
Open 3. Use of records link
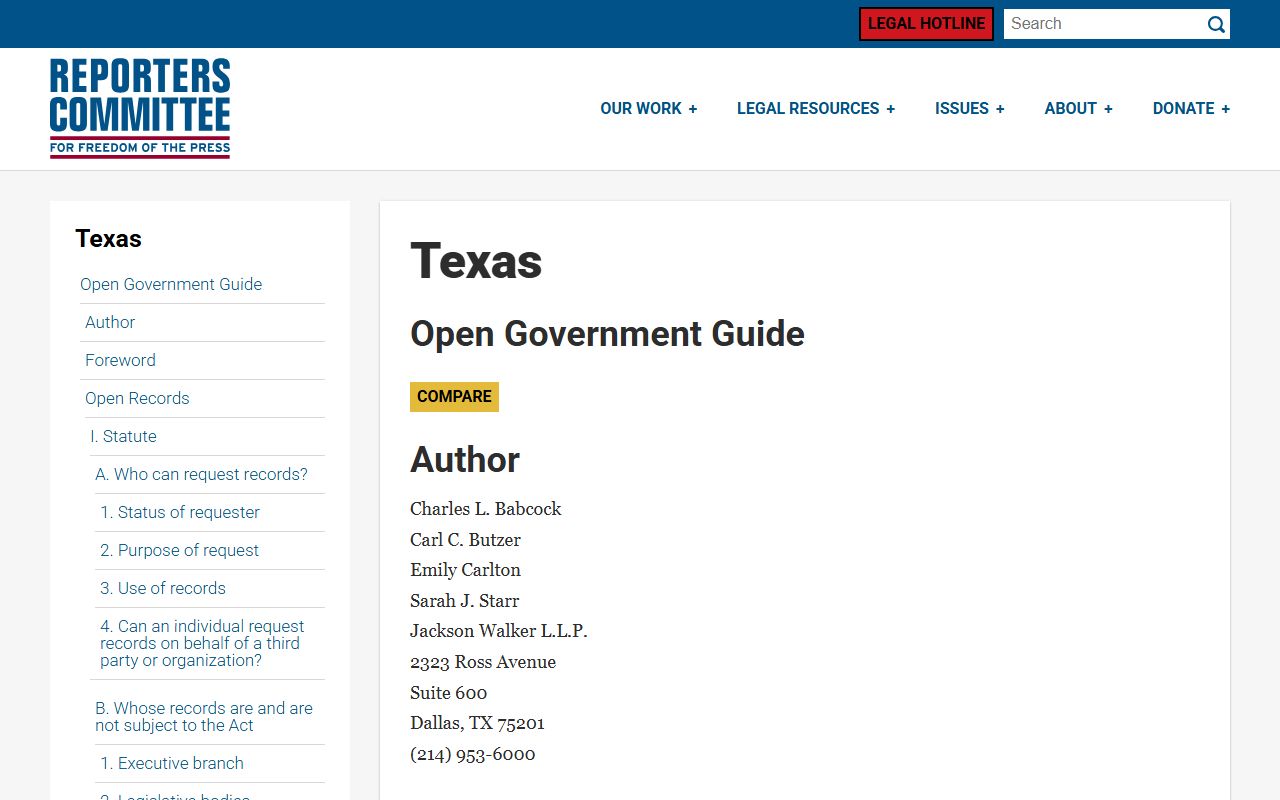click(163, 588)
